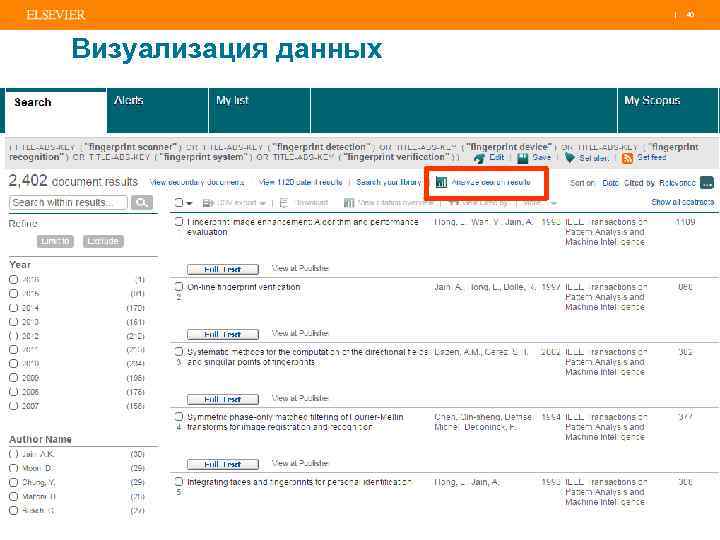Sort results by Date

click(610, 183)
